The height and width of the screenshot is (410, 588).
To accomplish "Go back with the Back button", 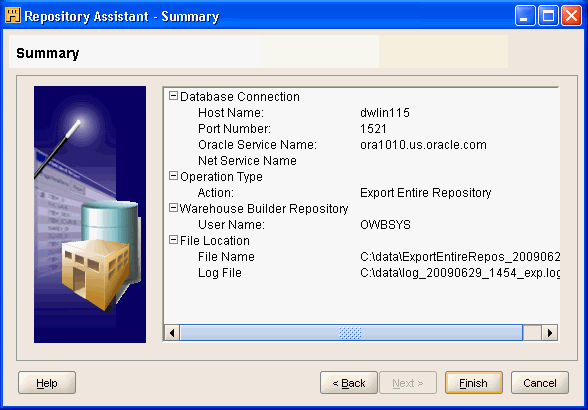I will [349, 383].
